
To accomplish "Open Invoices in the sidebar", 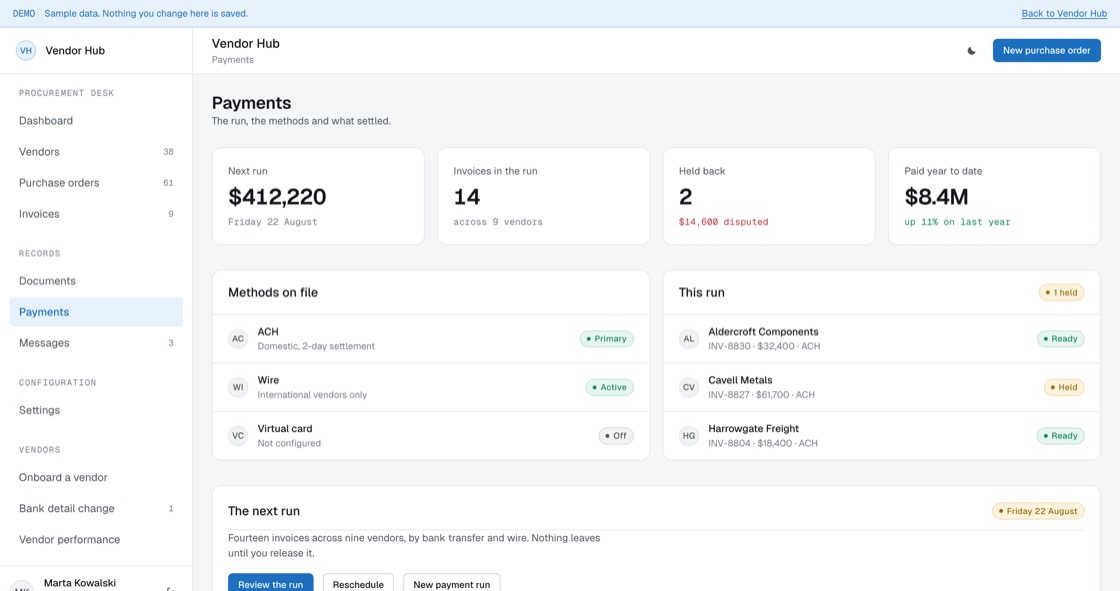I will 96,214.
